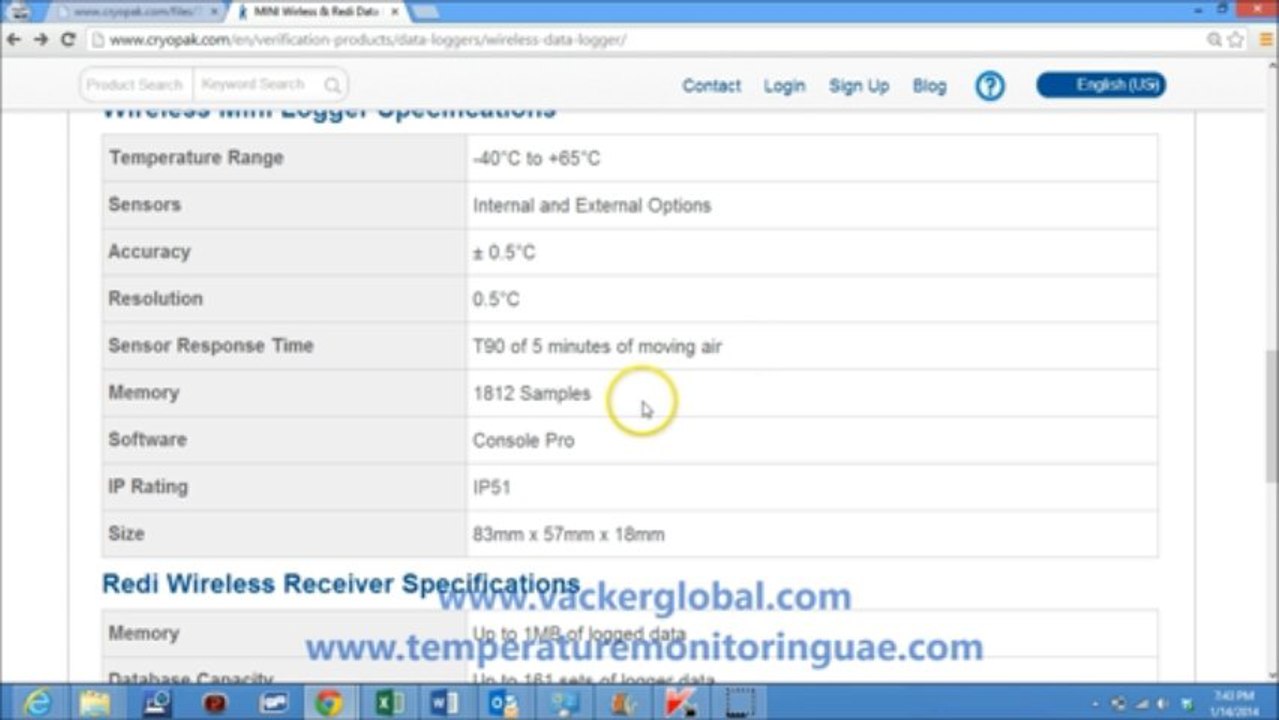Open the Contact link
This screenshot has width=1279, height=720.
pos(711,86)
